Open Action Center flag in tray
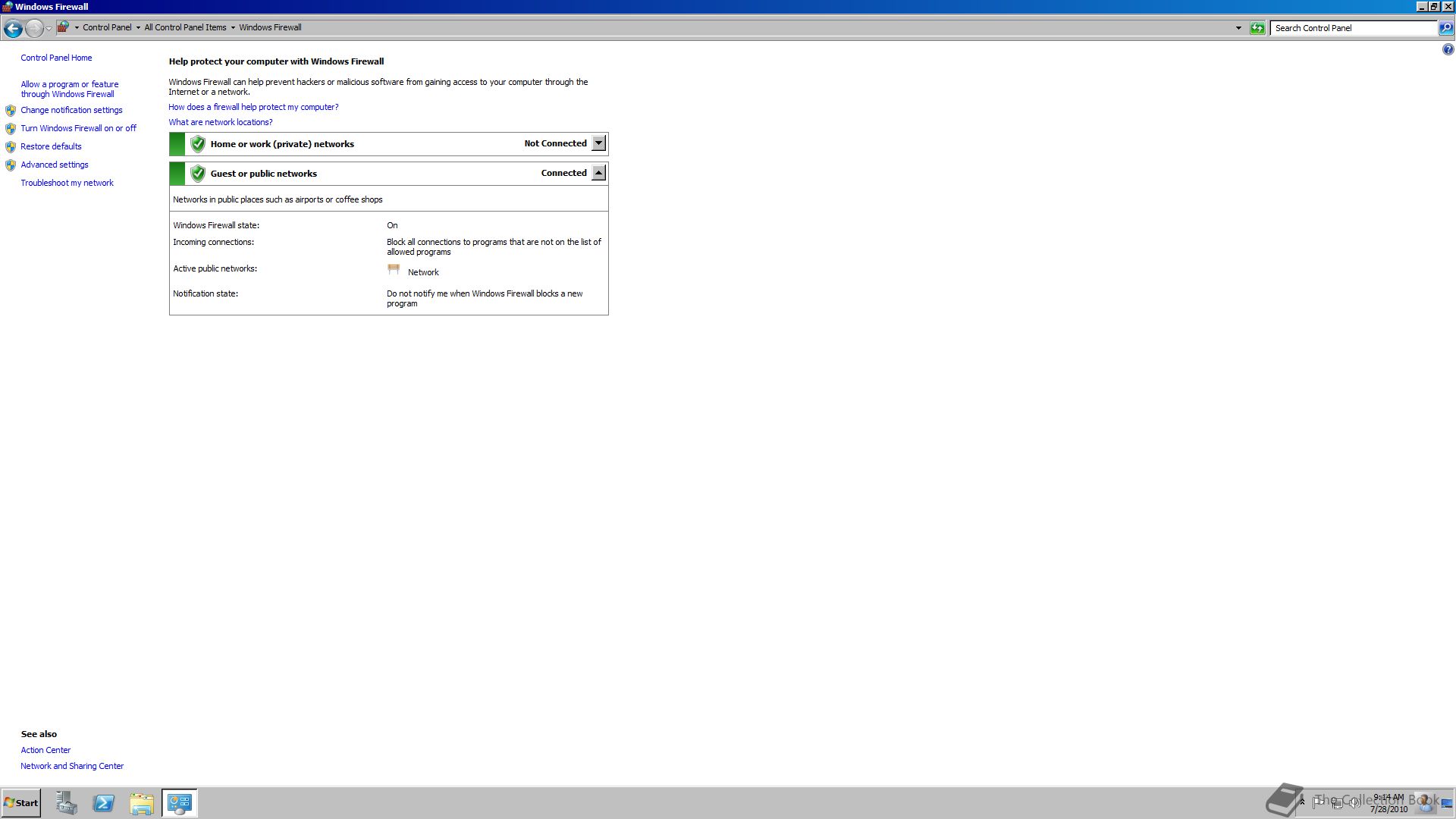1456x819 pixels. pos(1319,802)
